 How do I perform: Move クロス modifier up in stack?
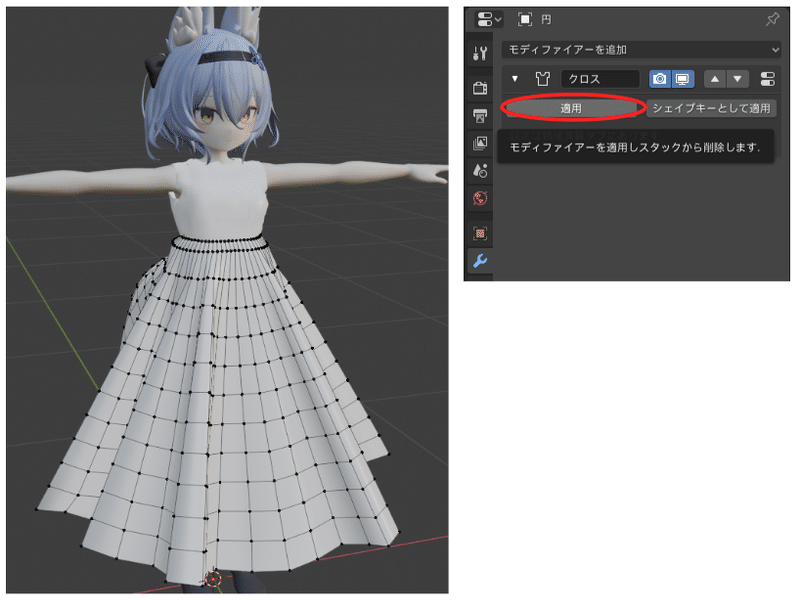click(715, 79)
